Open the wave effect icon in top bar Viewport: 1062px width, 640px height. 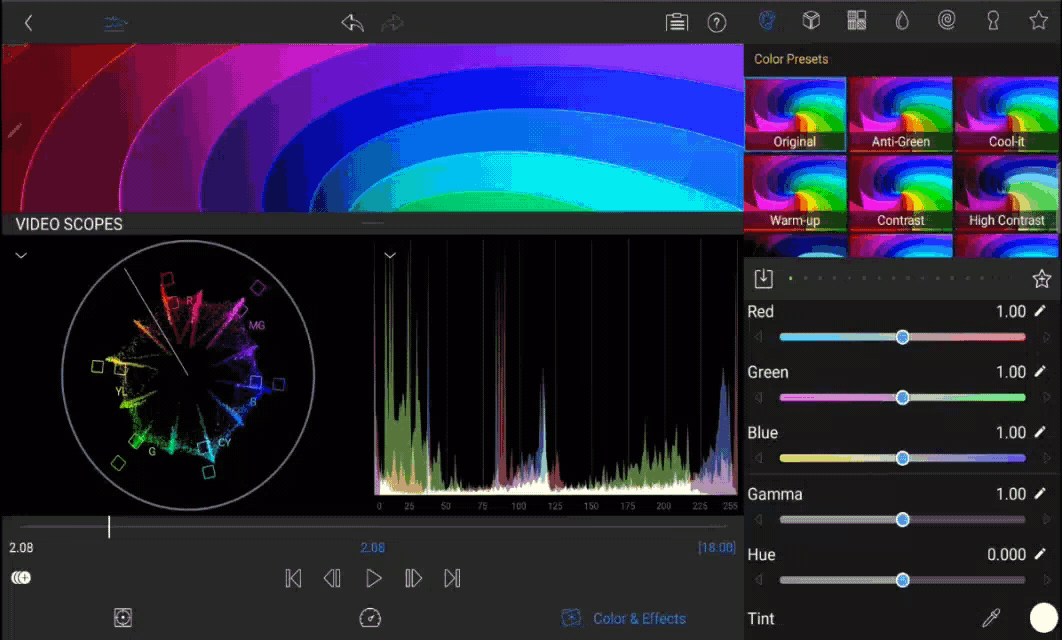(115, 24)
